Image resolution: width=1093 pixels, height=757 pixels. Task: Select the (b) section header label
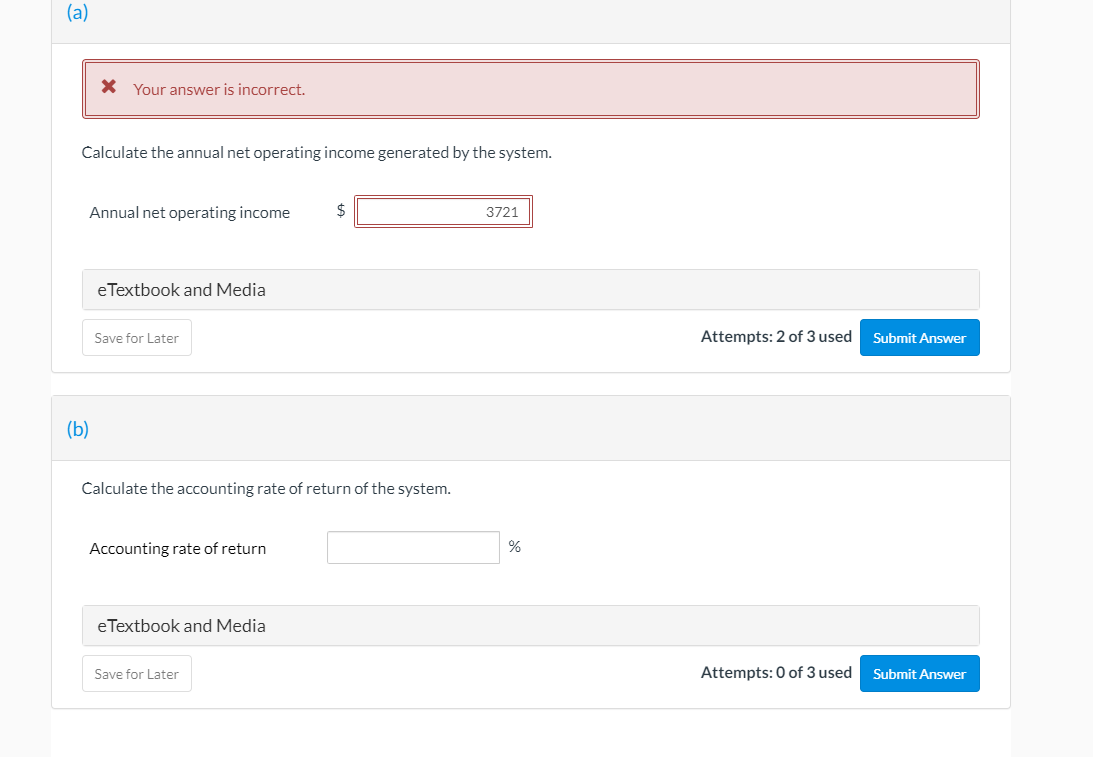click(x=78, y=430)
